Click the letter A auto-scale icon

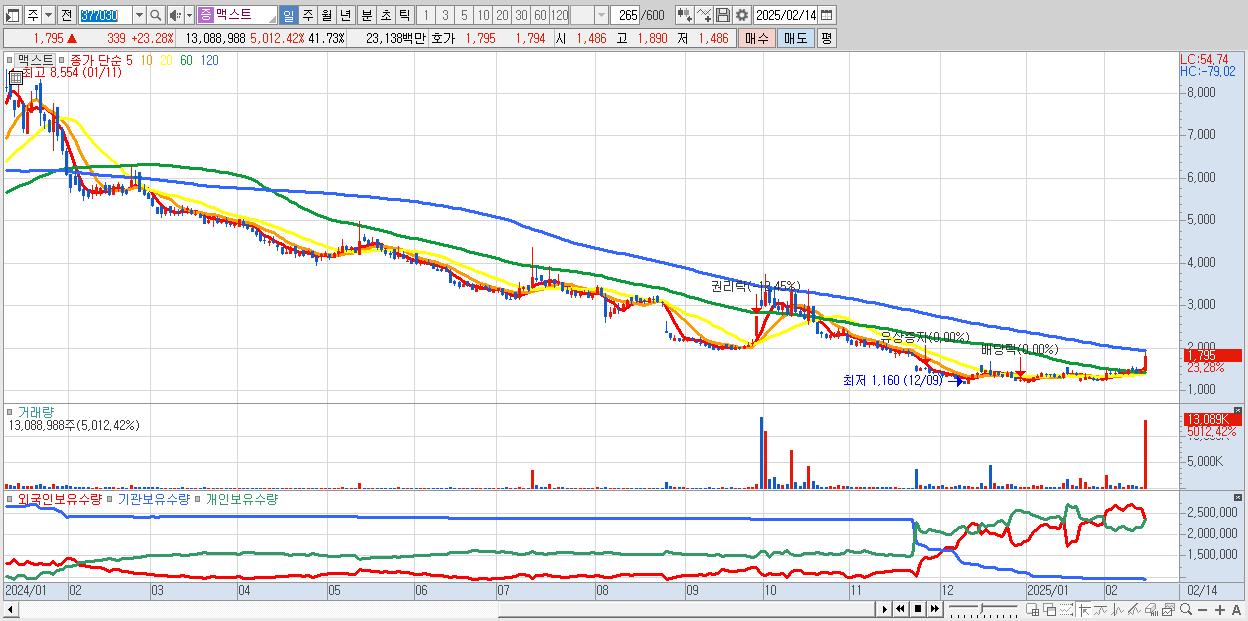pyautogui.click(x=1236, y=610)
